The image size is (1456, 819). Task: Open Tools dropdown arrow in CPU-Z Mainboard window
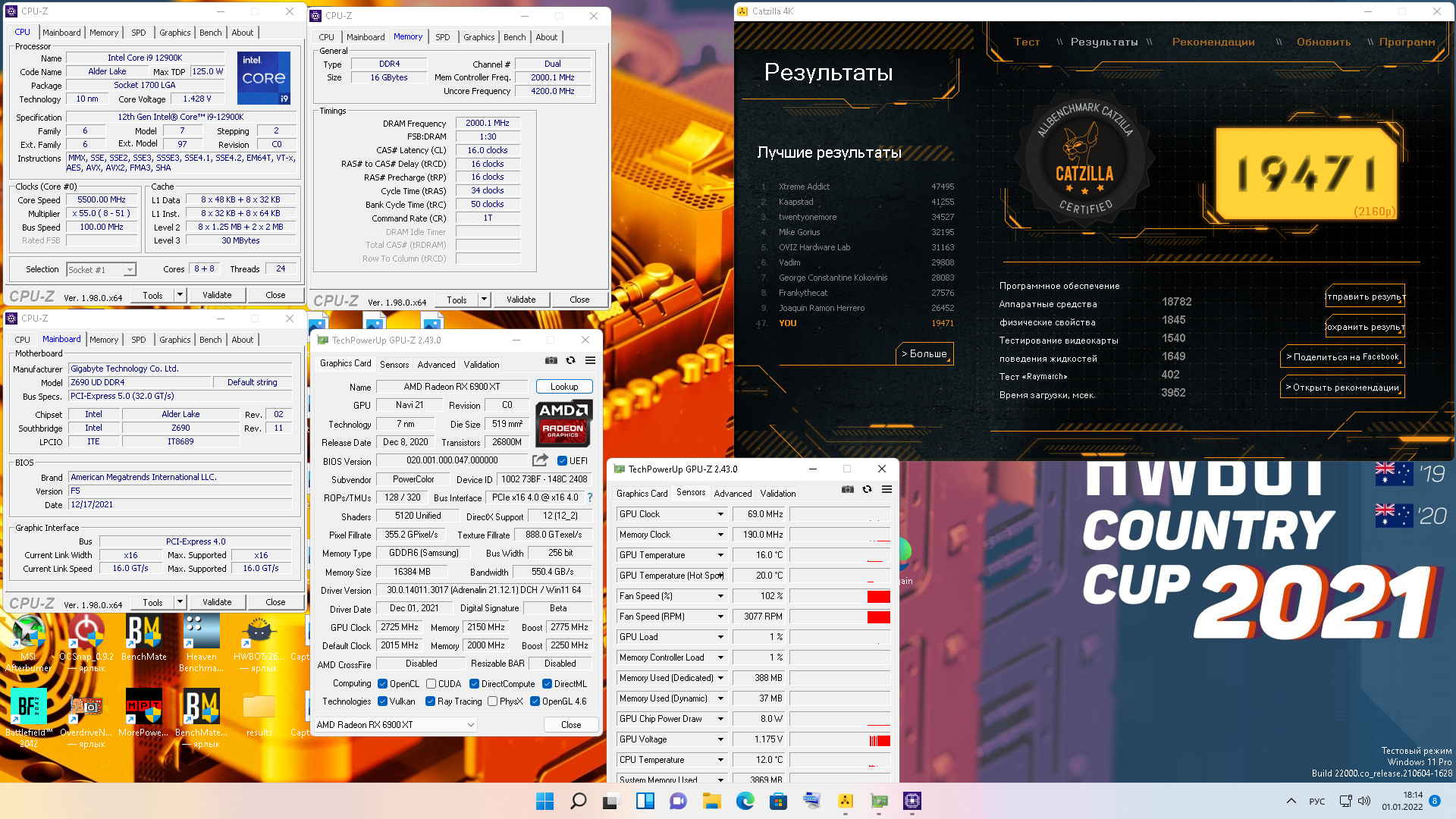[x=180, y=601]
